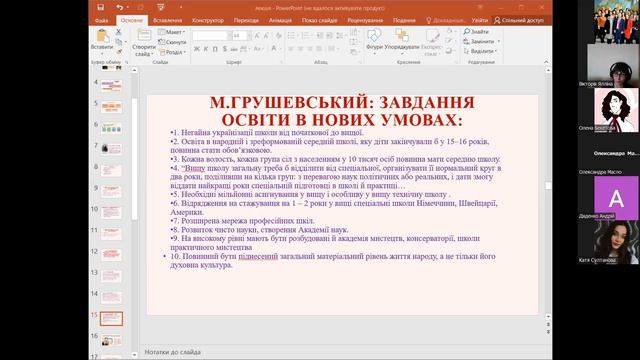The width and height of the screenshot is (640, 360).
Task: Switch to the Подання tab
Action: [404, 20]
